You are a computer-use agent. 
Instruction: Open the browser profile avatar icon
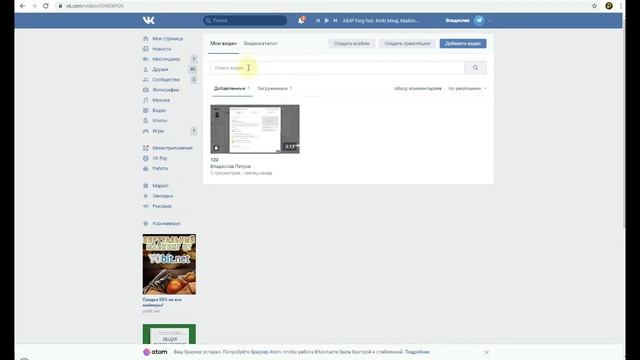click(609, 6)
